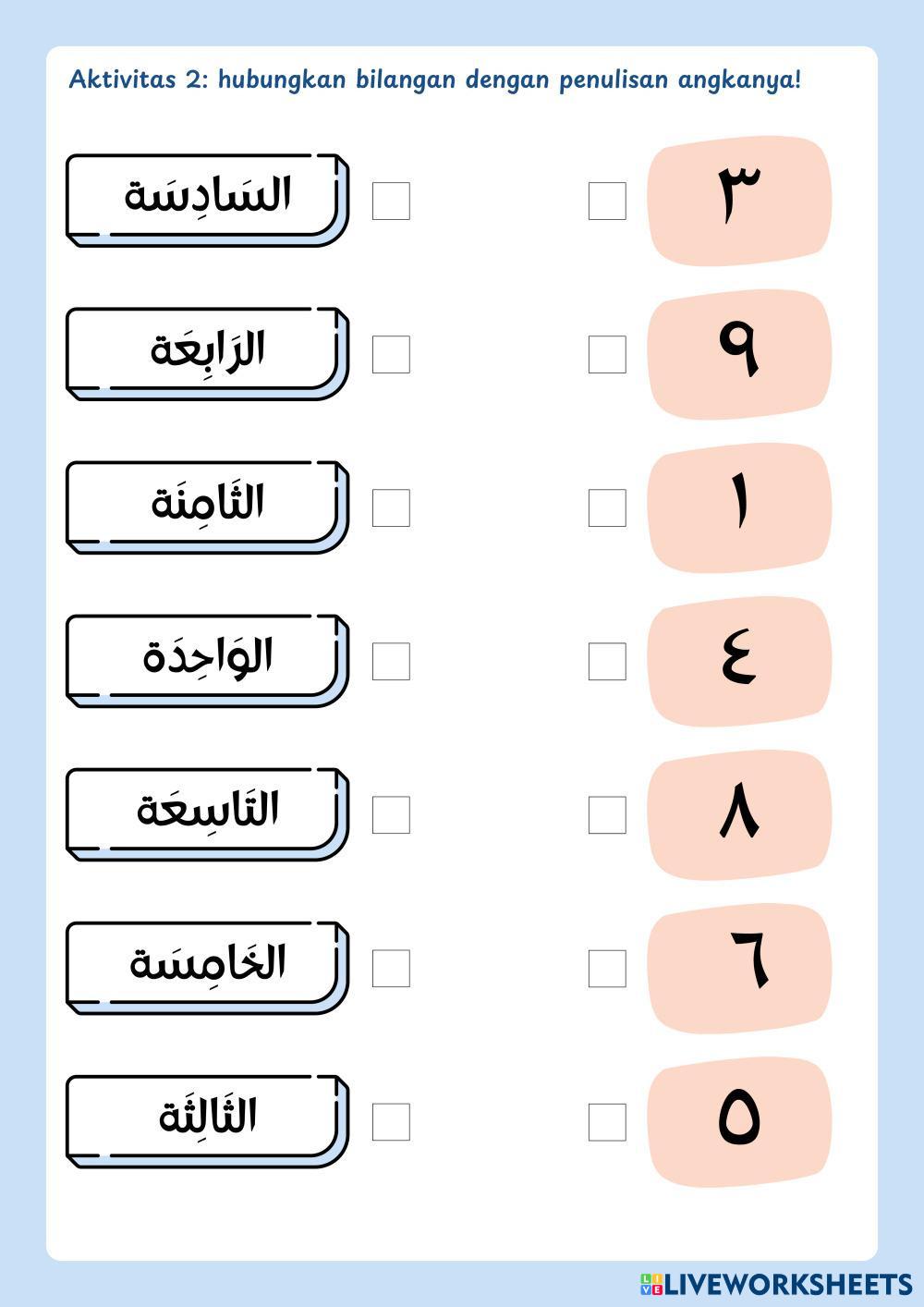Check the box next to the word الثامنة
This screenshot has height=1307, width=924.
click(391, 507)
